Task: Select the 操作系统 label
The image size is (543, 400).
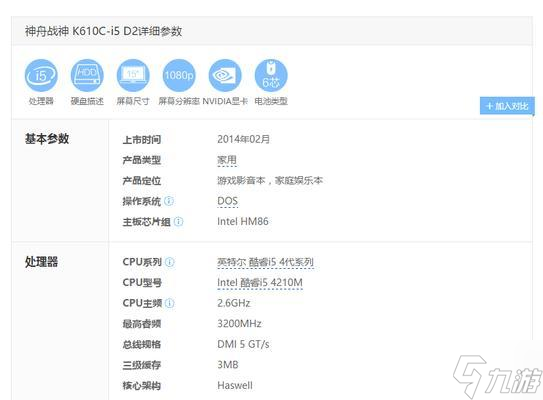Action: tap(142, 201)
